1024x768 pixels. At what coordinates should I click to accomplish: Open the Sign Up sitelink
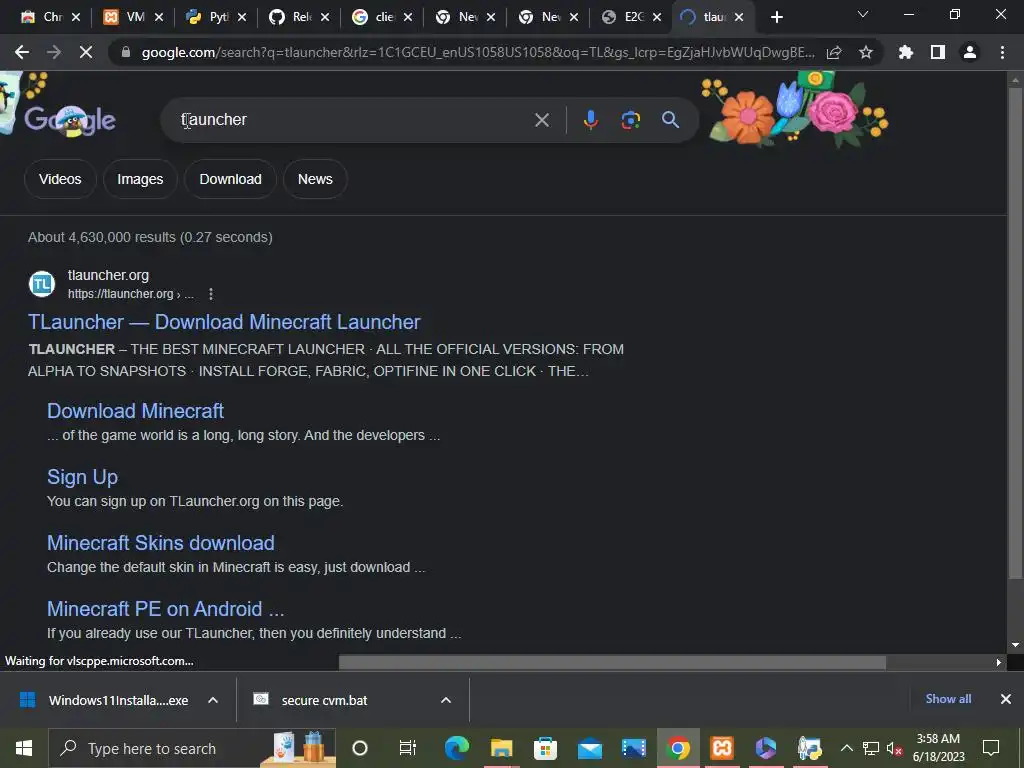click(82, 477)
